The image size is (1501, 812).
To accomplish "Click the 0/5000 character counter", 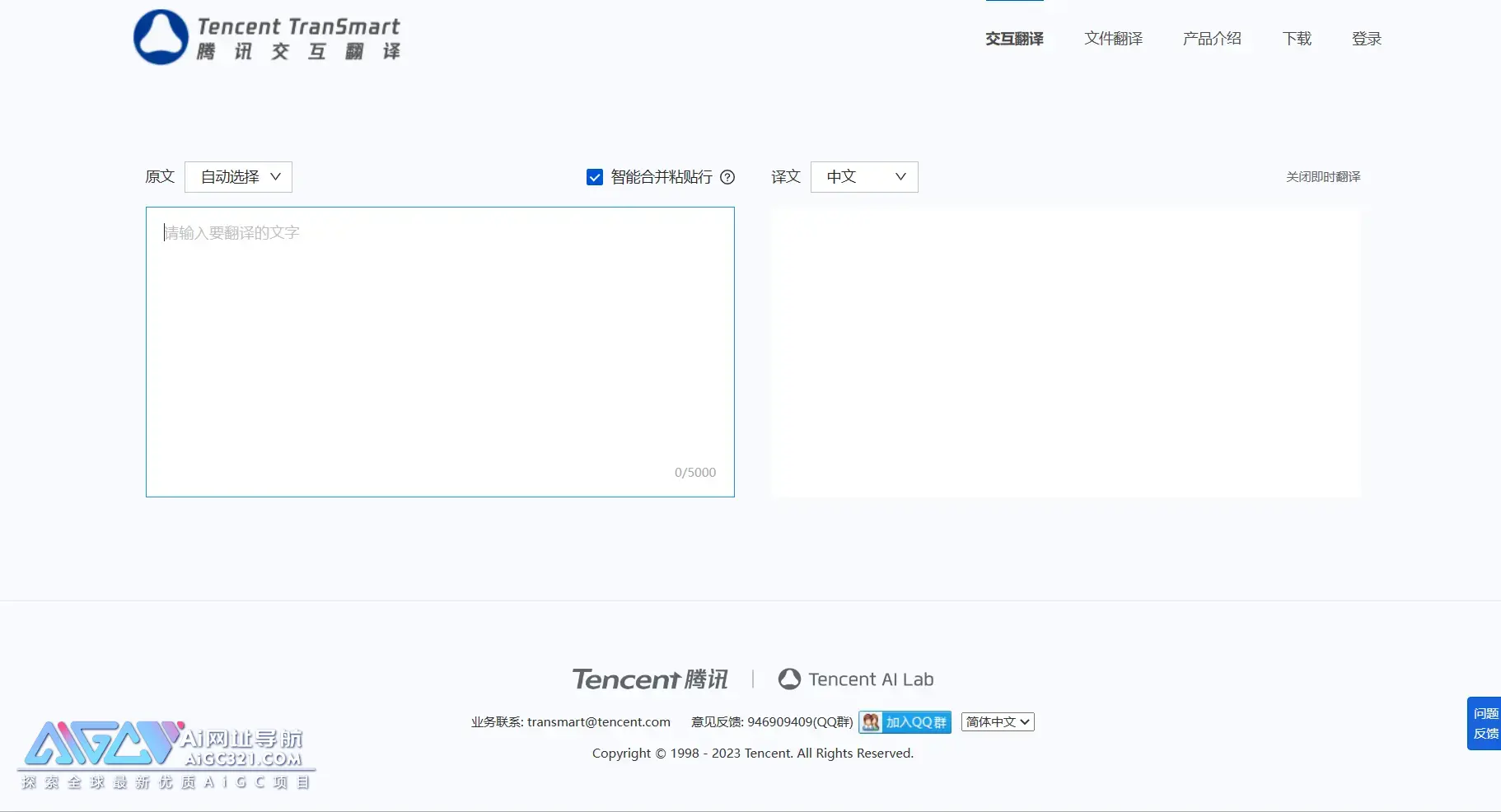I will click(x=695, y=473).
